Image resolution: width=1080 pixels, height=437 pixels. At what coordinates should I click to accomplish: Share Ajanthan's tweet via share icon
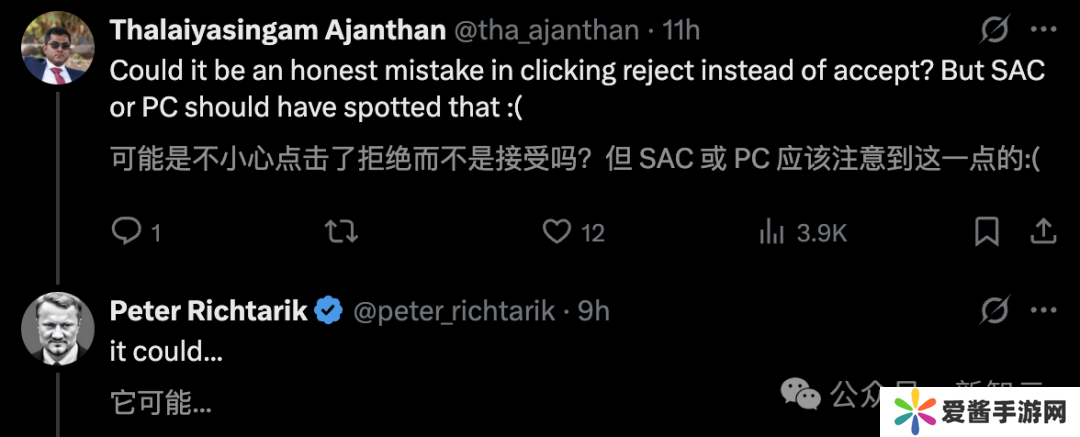click(x=1043, y=232)
